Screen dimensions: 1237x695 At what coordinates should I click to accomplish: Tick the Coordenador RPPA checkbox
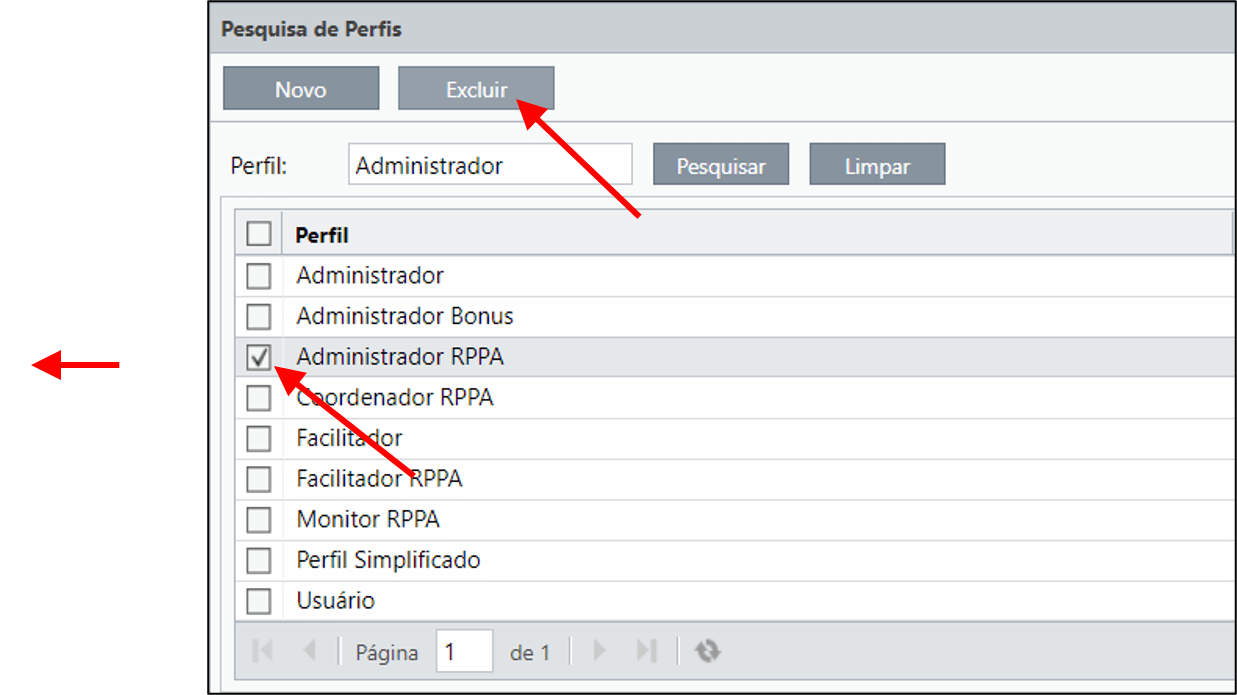[x=259, y=398]
